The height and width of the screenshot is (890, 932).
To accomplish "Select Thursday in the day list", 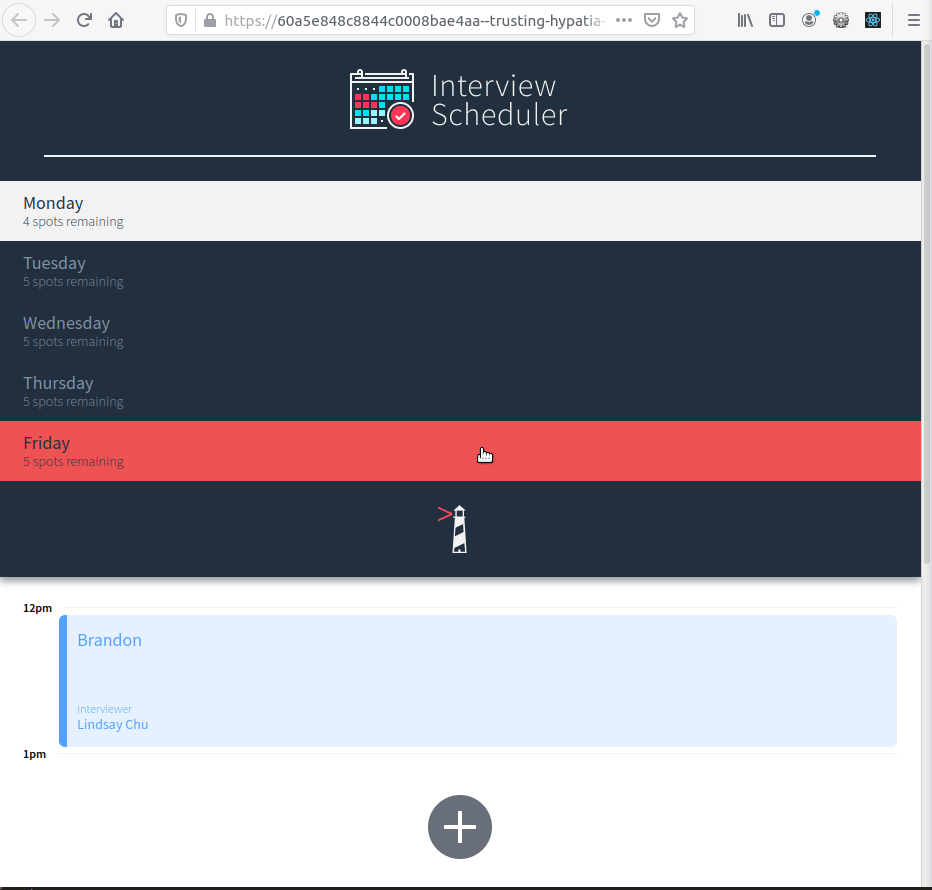I will pyautogui.click(x=460, y=391).
